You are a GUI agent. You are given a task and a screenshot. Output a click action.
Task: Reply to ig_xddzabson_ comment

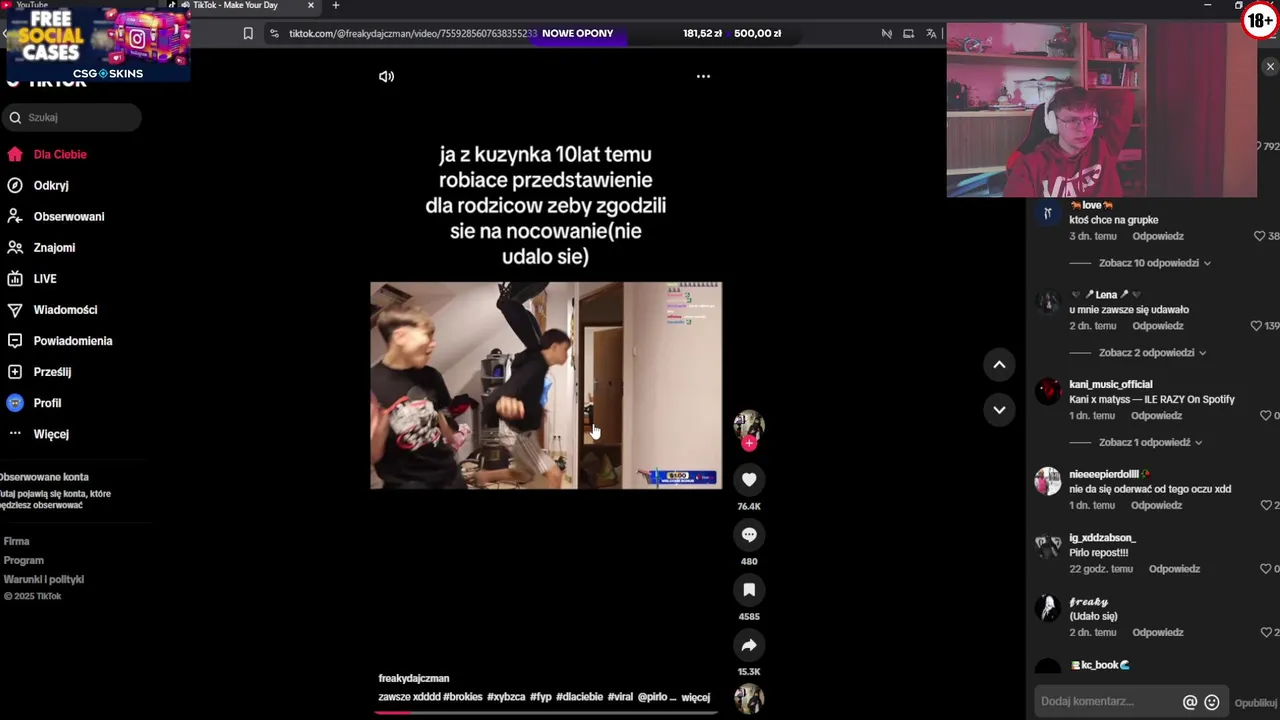coord(1174,569)
